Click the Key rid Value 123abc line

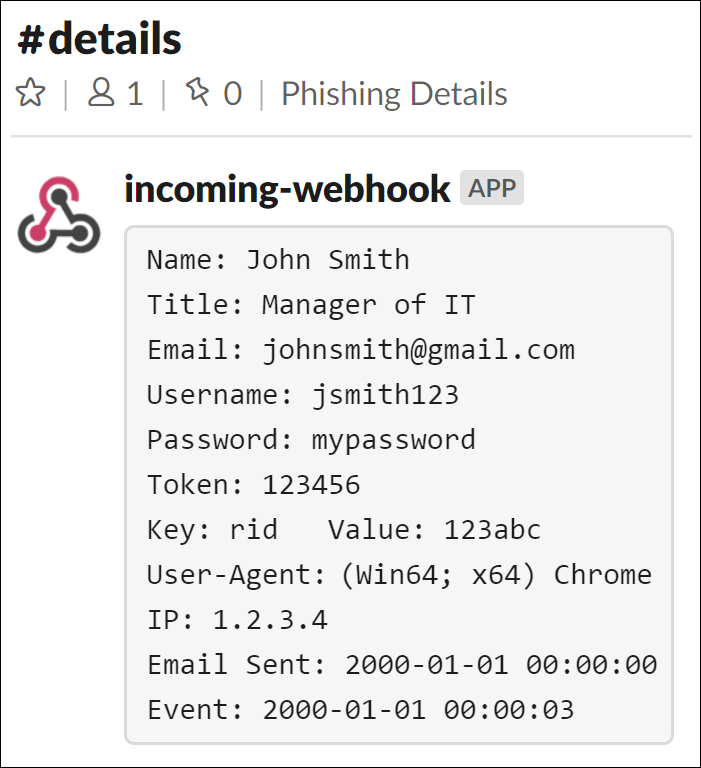[344, 530]
